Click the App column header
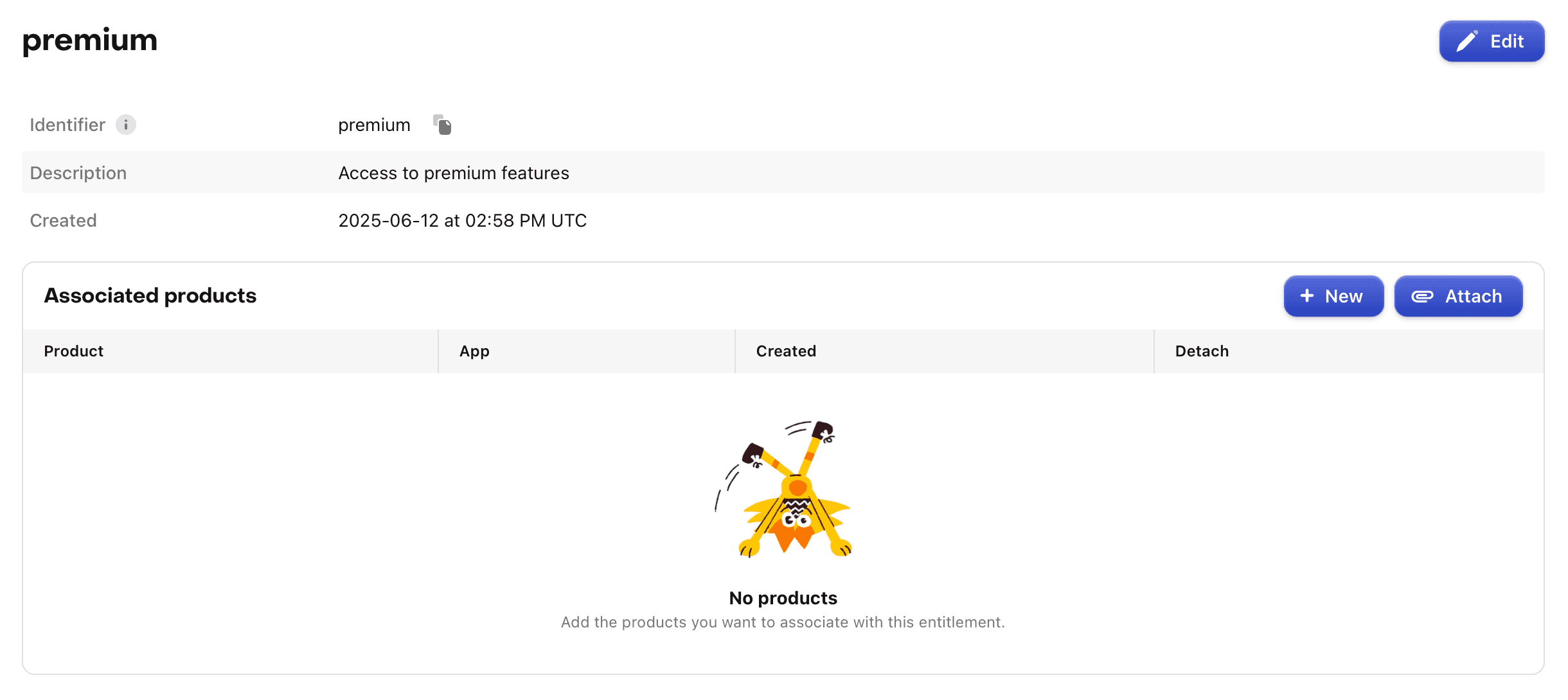This screenshot has width=1568, height=700. 474,351
